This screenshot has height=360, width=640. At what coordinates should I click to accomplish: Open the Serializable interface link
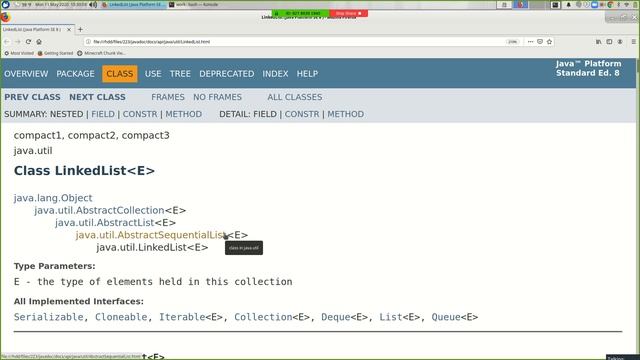click(x=48, y=317)
